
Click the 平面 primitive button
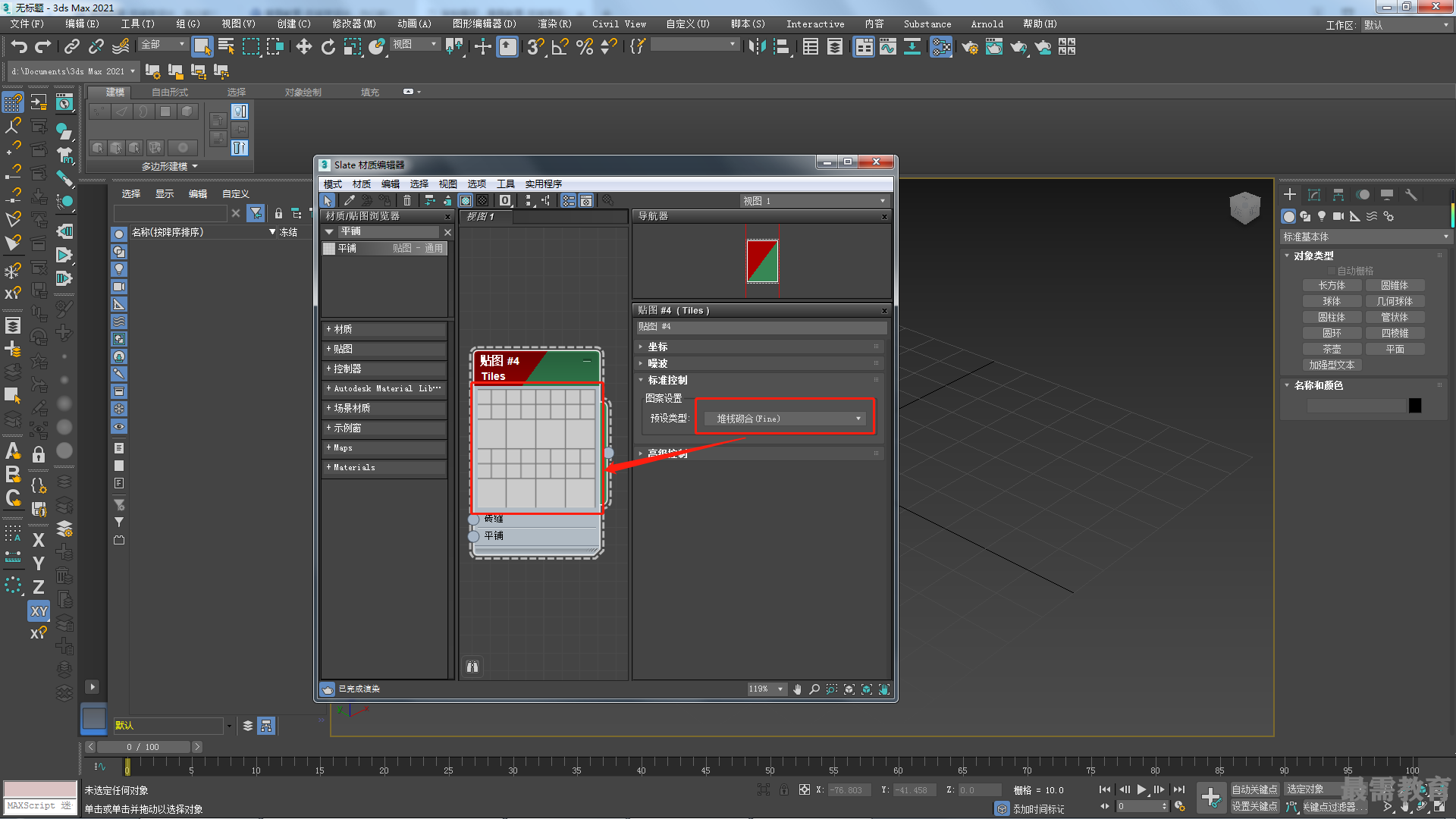click(1395, 349)
